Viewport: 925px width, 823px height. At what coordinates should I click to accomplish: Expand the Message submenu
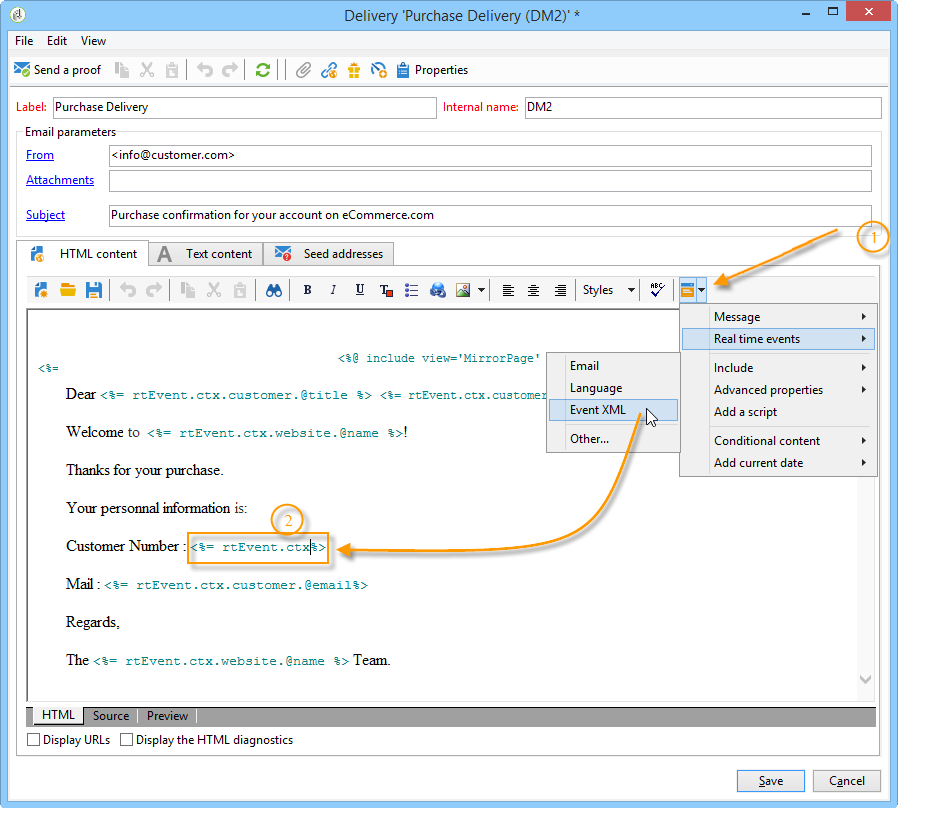click(x=778, y=317)
